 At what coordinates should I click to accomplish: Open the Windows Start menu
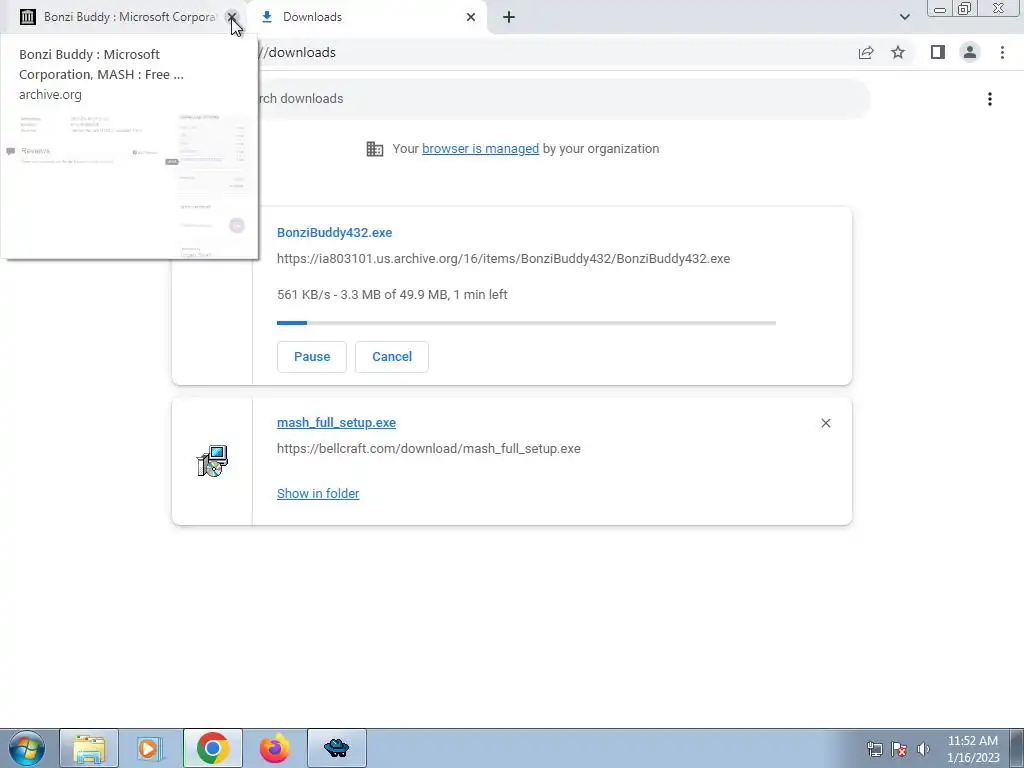tap(27, 748)
